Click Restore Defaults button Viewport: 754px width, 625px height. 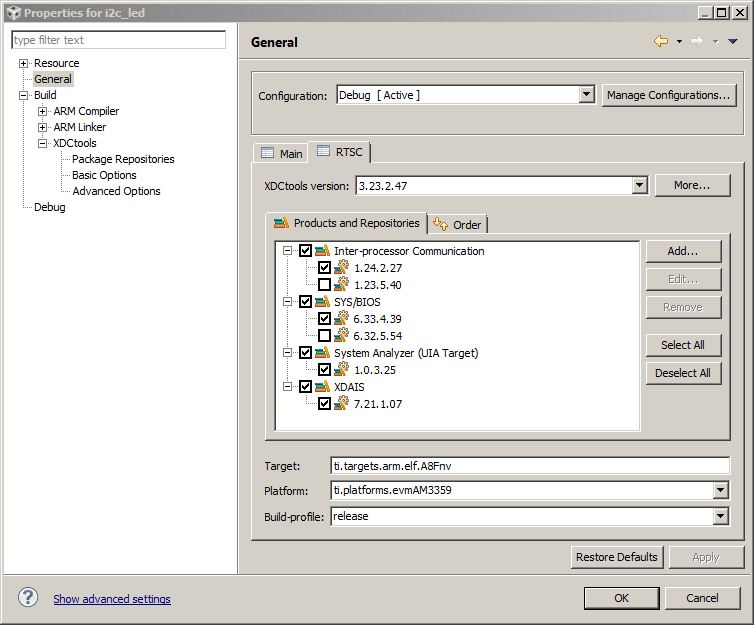617,557
